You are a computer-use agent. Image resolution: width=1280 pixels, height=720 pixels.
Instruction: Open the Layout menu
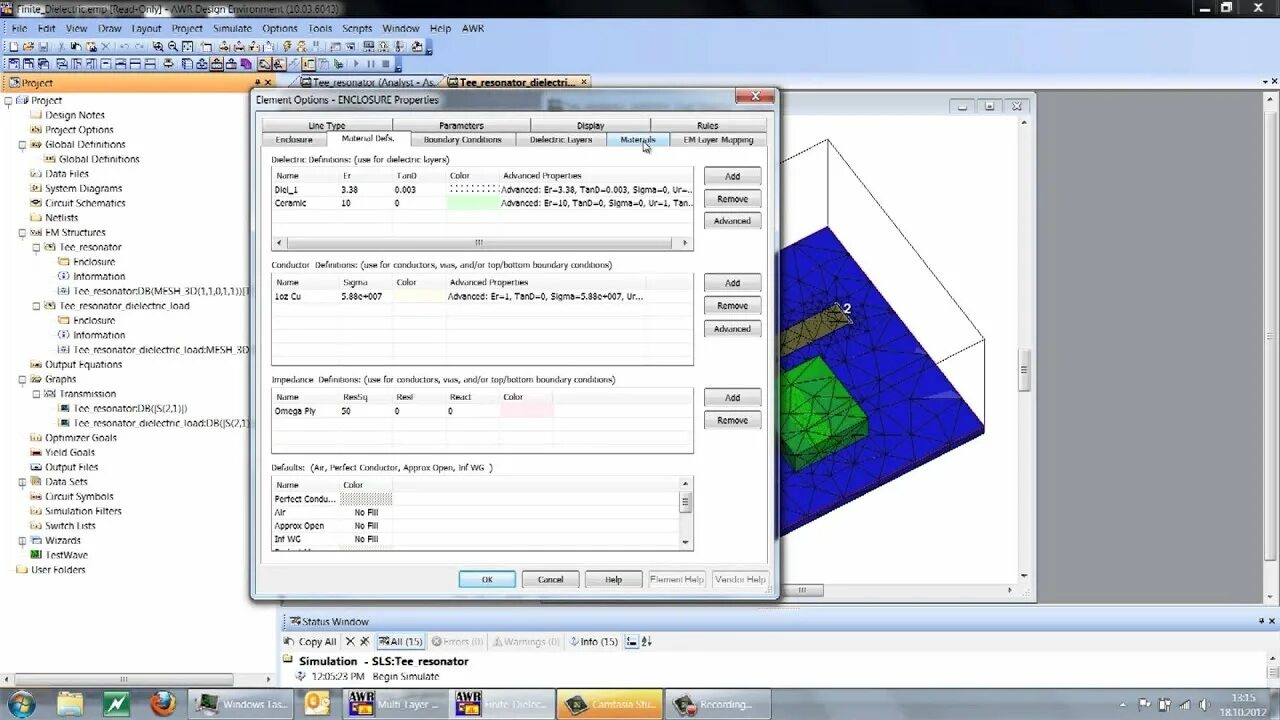click(x=146, y=28)
